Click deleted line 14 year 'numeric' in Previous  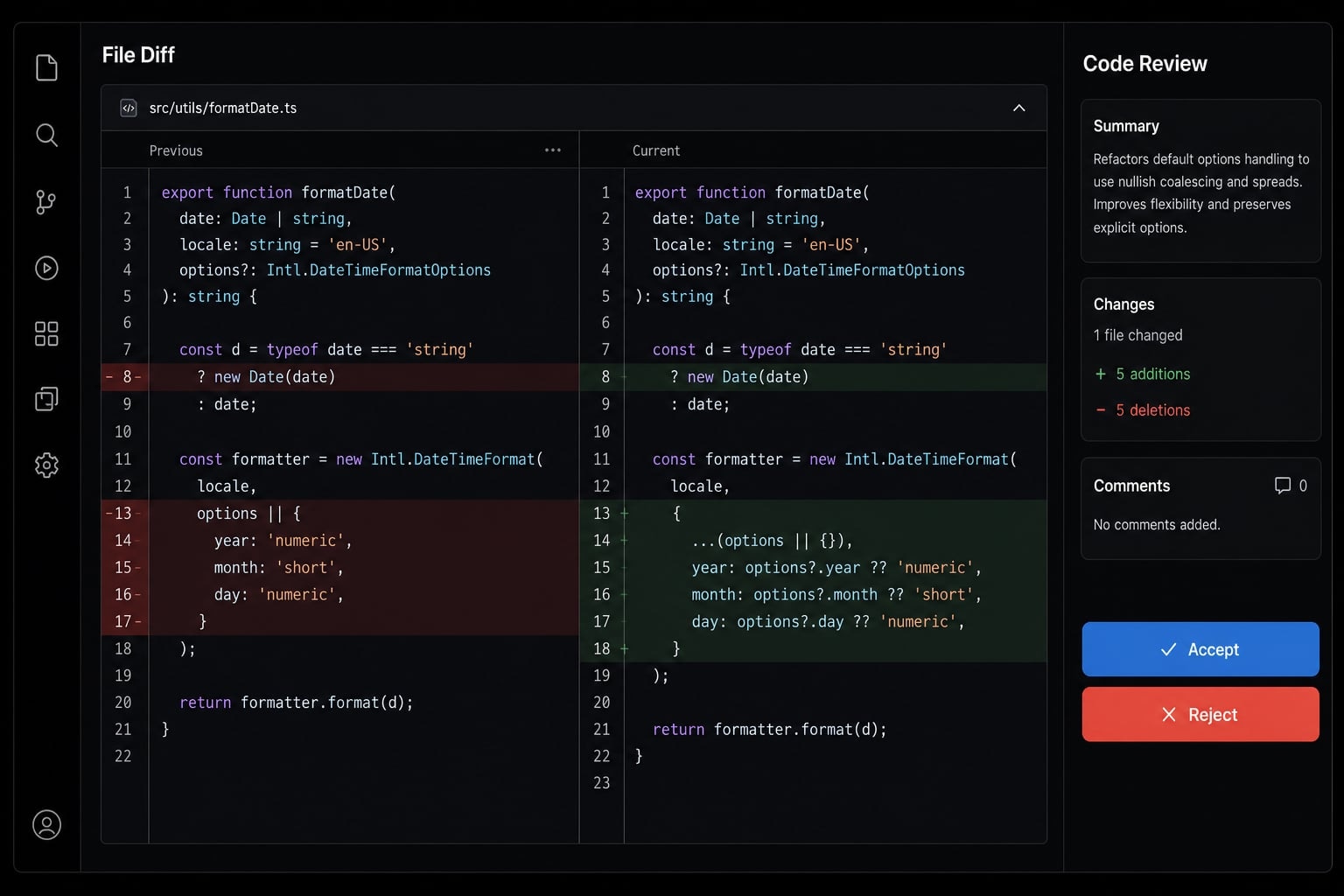(x=283, y=541)
